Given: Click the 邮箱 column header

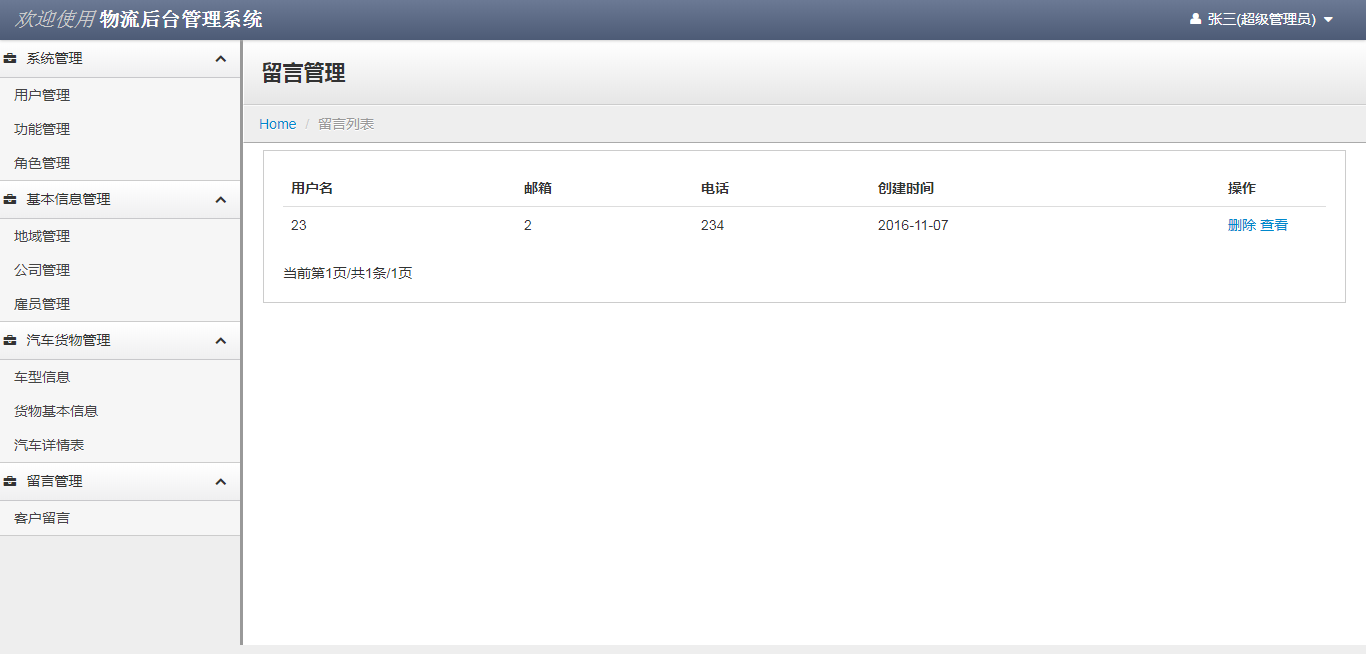Looking at the screenshot, I should pyautogui.click(x=538, y=188).
